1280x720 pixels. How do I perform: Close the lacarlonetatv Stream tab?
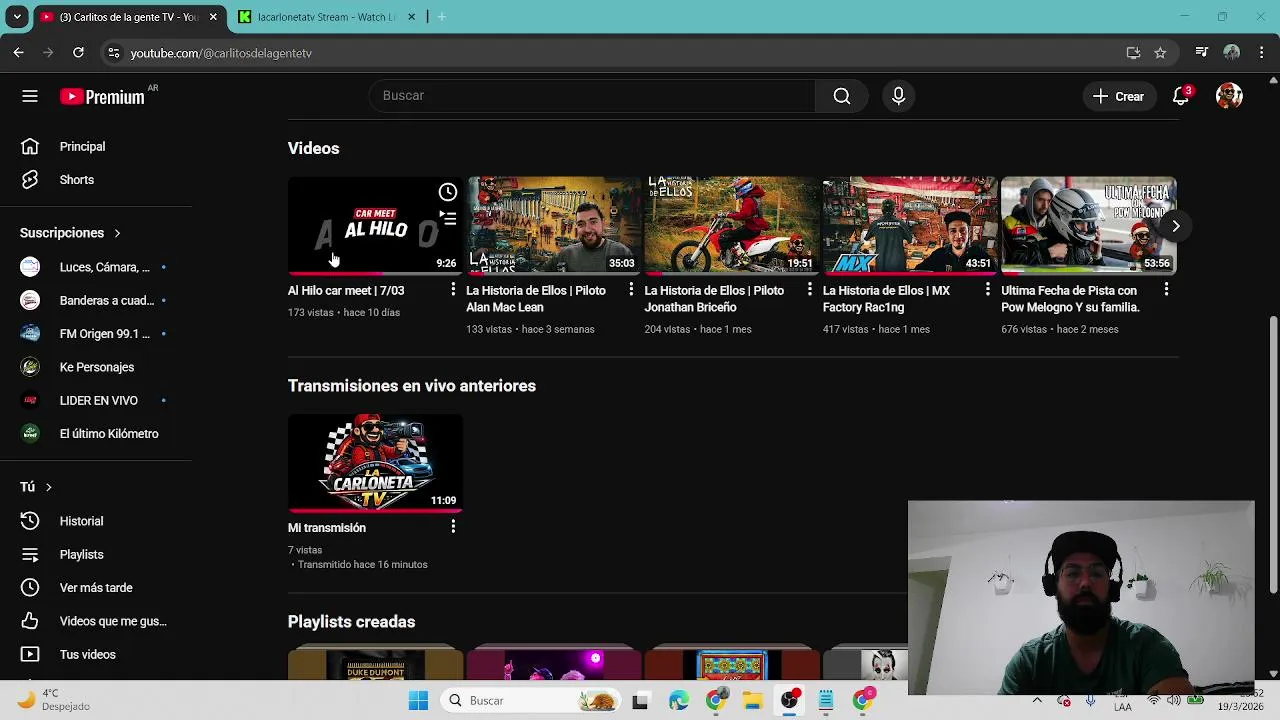click(411, 17)
